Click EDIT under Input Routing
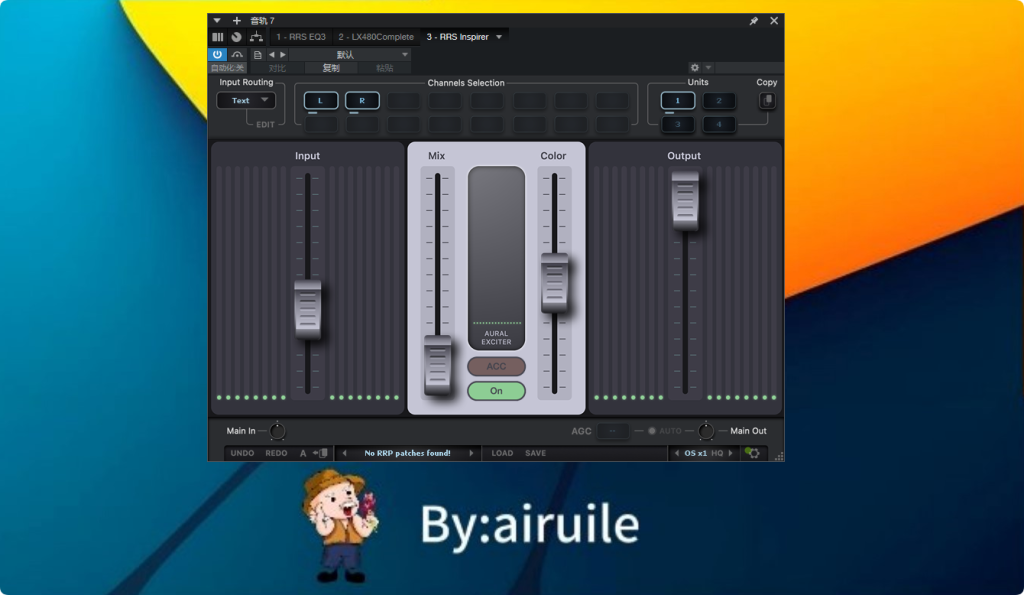Image resolution: width=1024 pixels, height=595 pixels. (x=265, y=125)
